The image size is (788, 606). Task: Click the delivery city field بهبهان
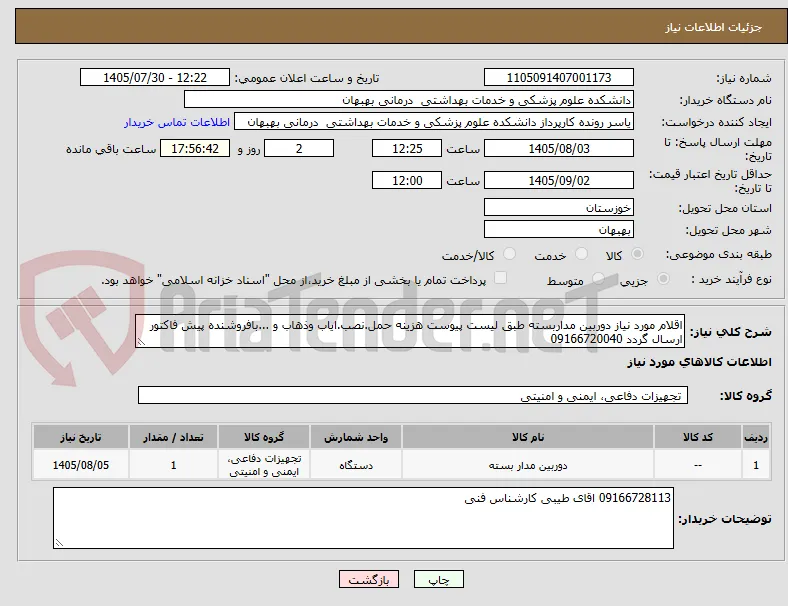click(x=558, y=229)
